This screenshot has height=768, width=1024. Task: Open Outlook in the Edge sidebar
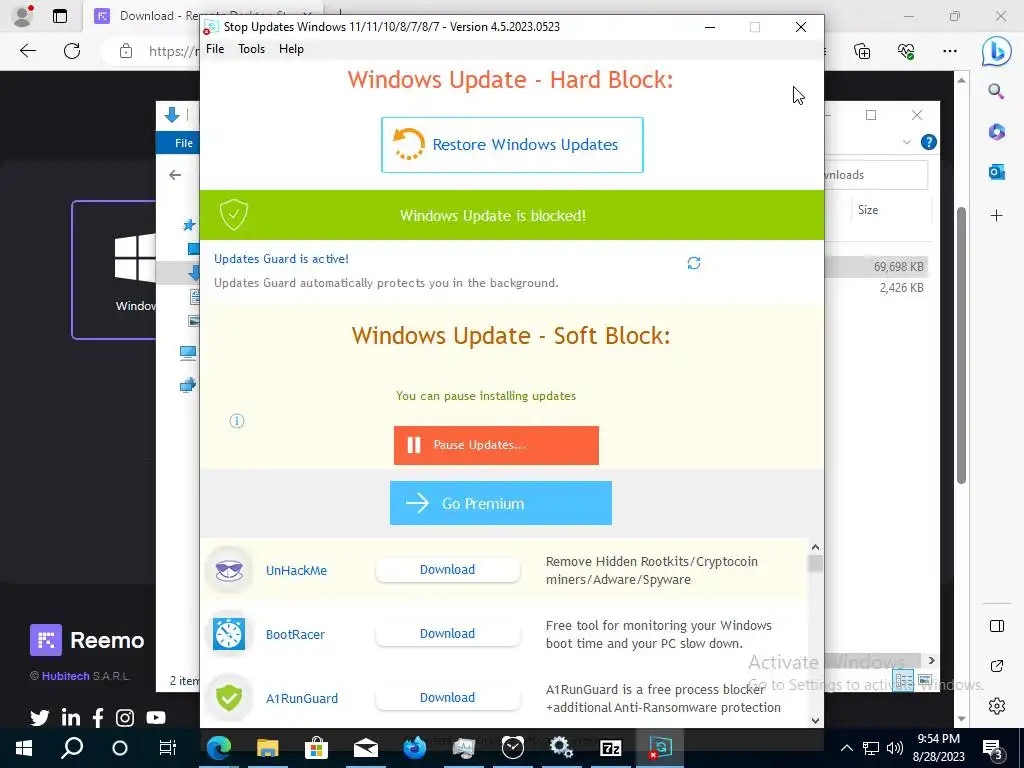(996, 172)
